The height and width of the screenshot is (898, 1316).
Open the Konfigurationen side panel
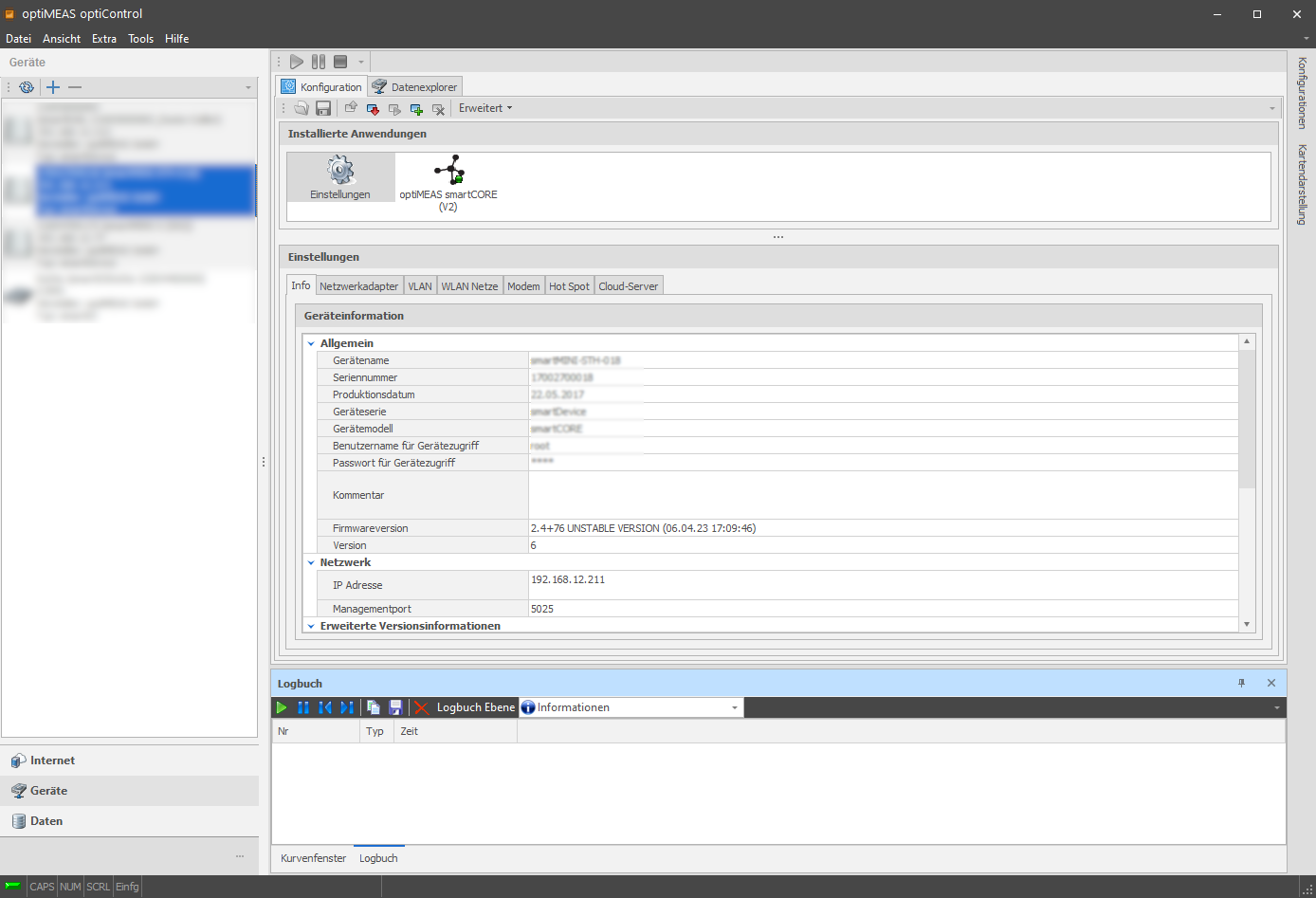pyautogui.click(x=1302, y=93)
